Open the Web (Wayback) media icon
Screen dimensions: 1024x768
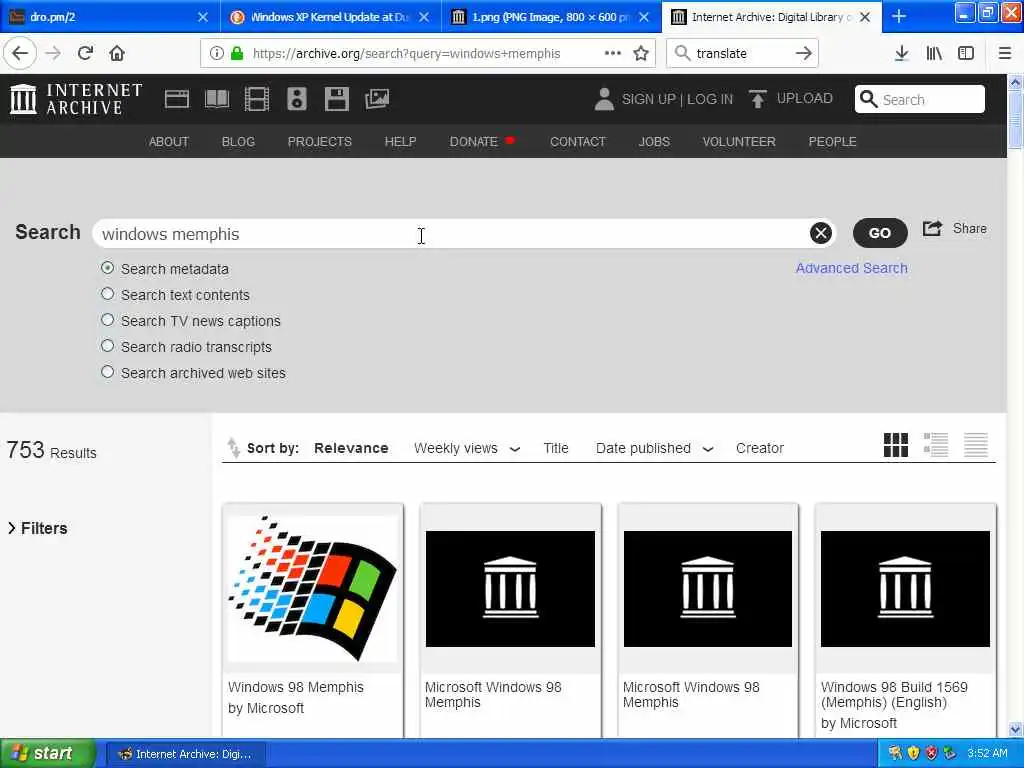(x=176, y=99)
